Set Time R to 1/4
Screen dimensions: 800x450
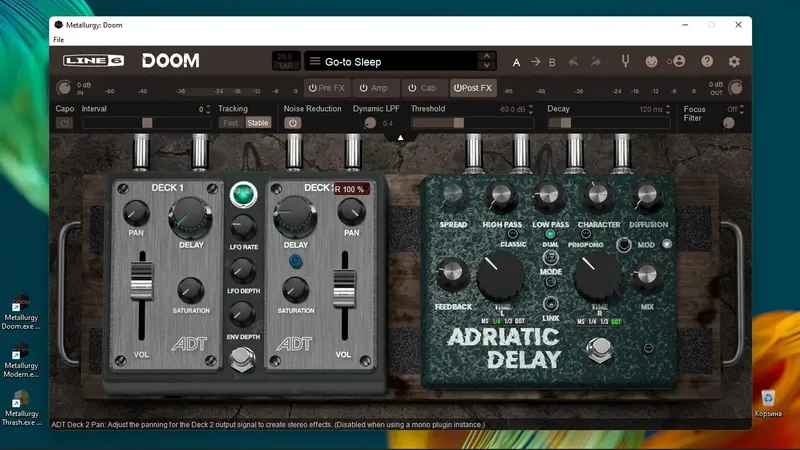(592, 322)
